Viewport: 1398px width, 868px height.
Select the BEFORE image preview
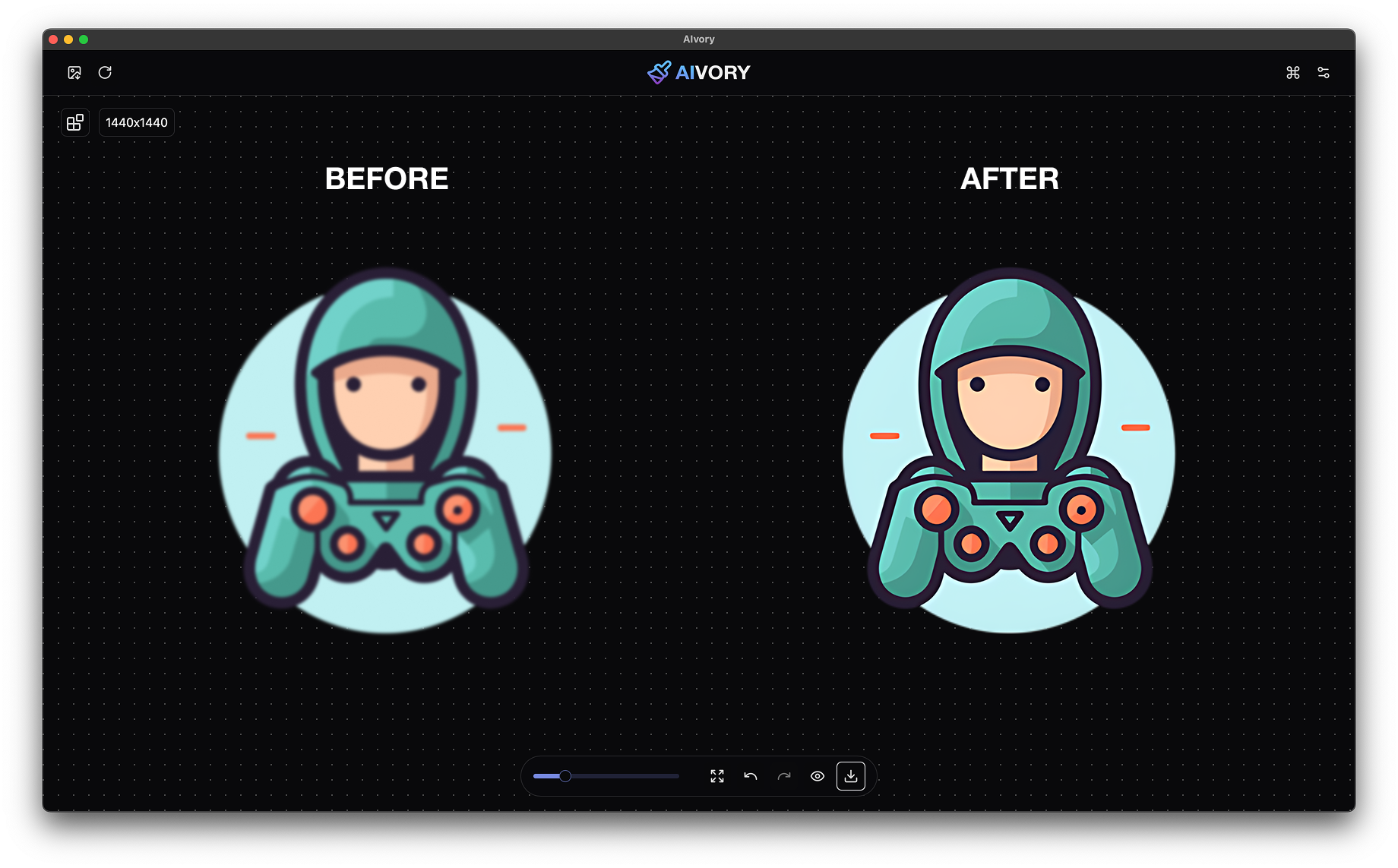point(386,450)
